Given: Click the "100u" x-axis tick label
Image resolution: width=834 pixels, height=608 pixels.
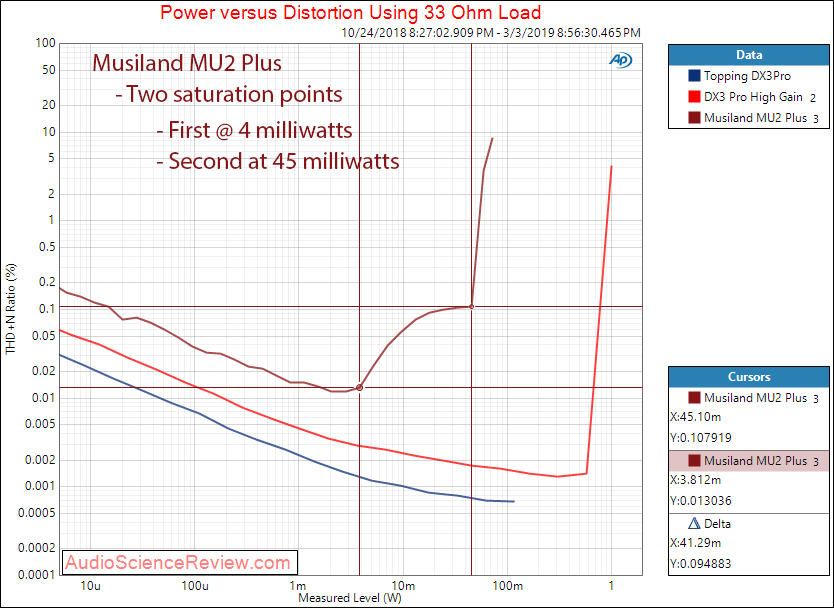Looking at the screenshot, I should click(195, 586).
